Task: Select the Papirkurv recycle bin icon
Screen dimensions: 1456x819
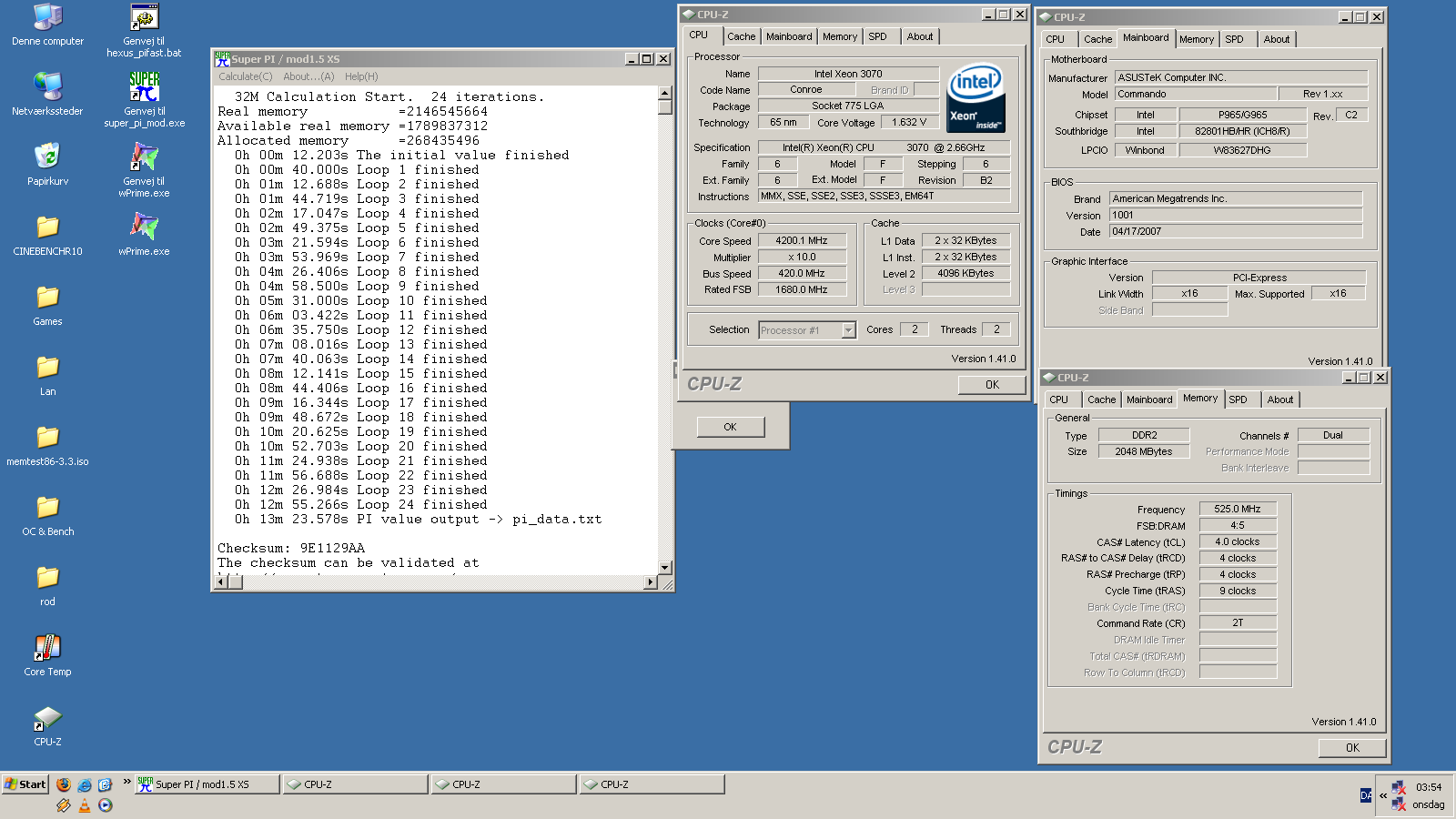Action: (x=47, y=164)
